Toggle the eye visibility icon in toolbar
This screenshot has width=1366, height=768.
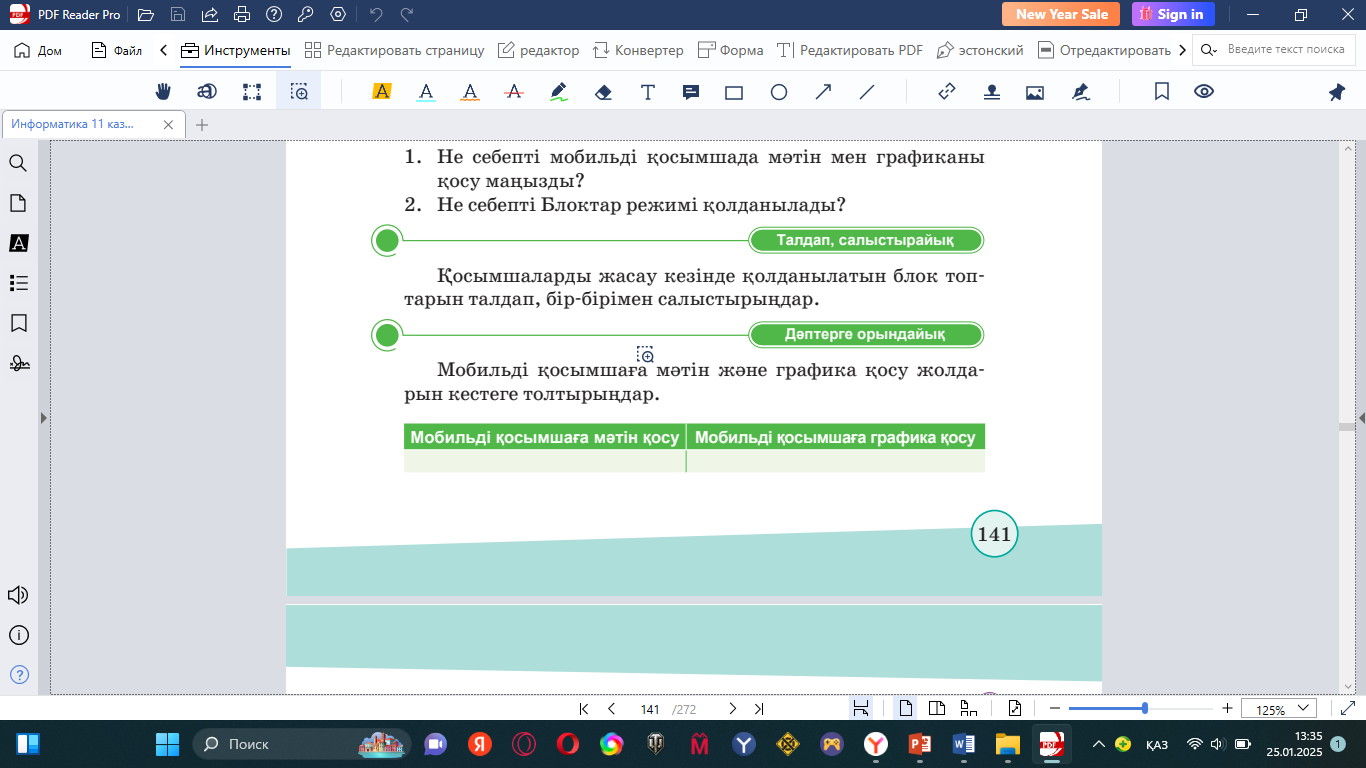pyautogui.click(x=1204, y=92)
